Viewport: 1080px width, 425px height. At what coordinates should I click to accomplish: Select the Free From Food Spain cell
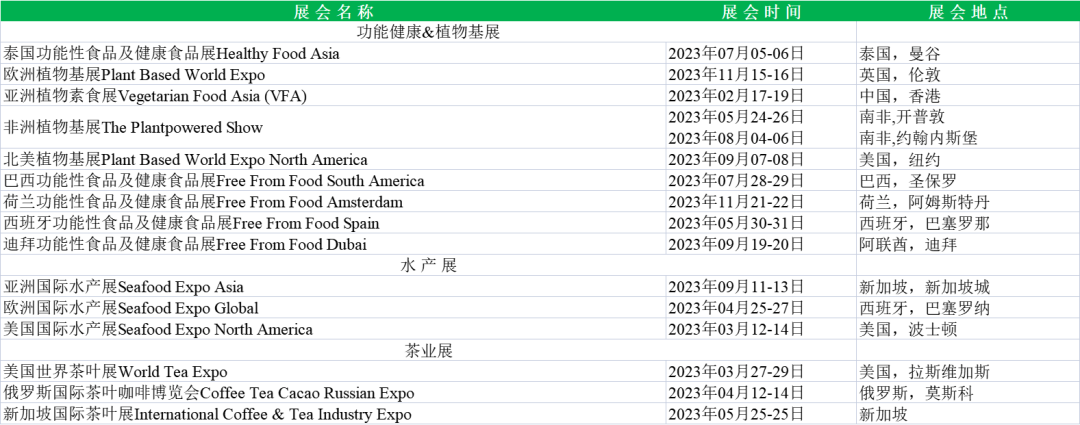coord(333,224)
